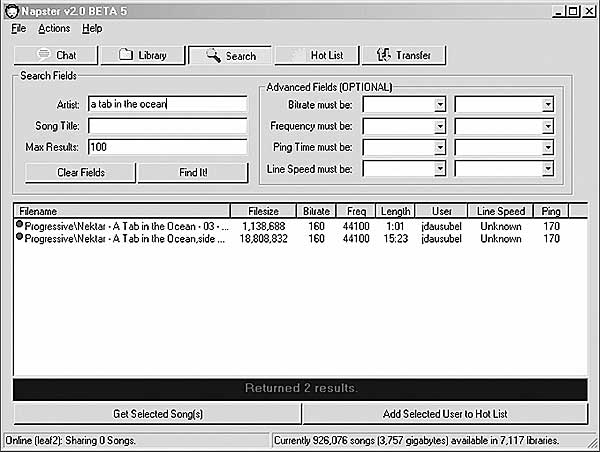Image resolution: width=600 pixels, height=452 pixels.
Task: Expand second Bitrate must be dropdown
Action: point(548,104)
